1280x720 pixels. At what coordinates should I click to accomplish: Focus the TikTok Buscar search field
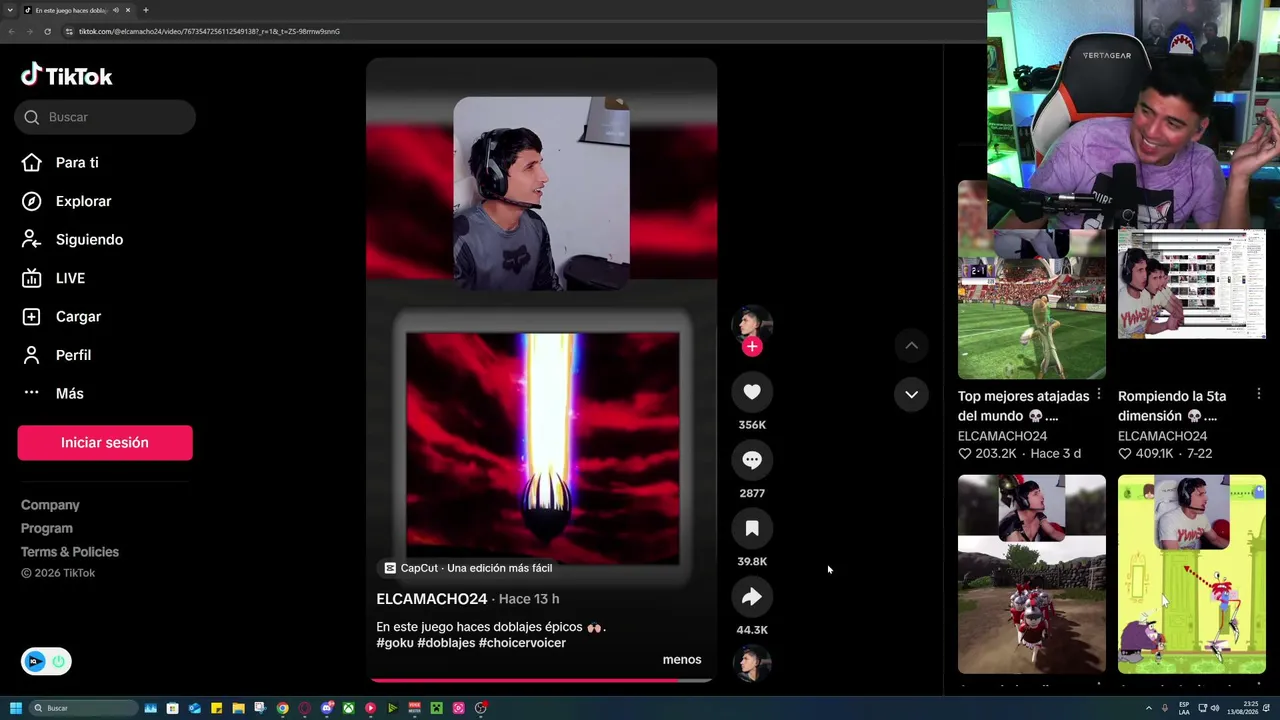pos(105,117)
